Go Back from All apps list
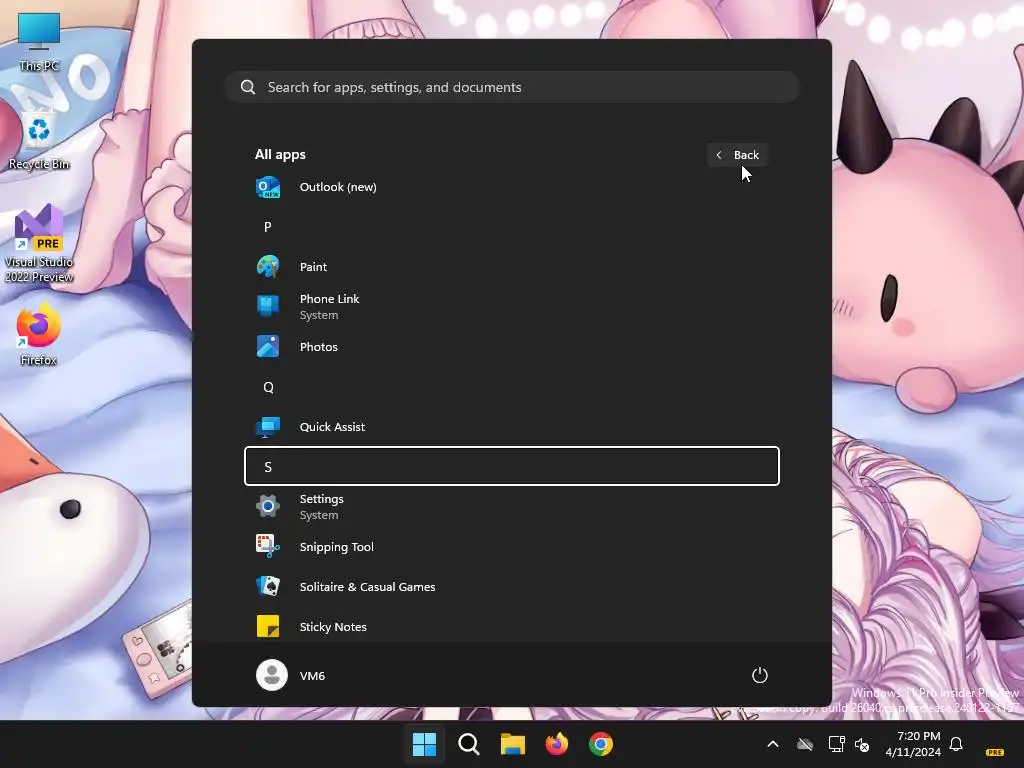The width and height of the screenshot is (1024, 768). coord(737,155)
